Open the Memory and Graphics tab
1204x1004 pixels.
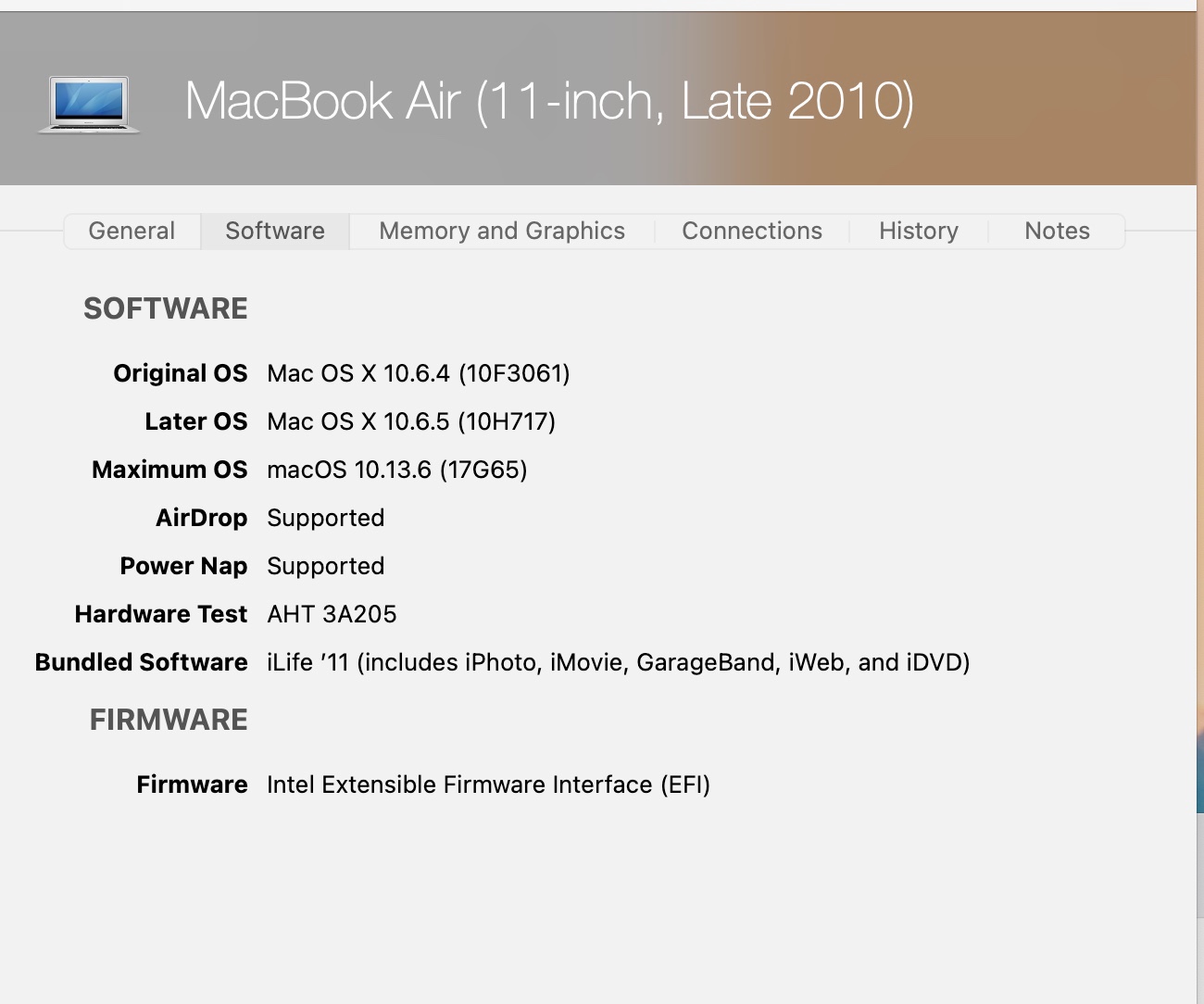[502, 231]
